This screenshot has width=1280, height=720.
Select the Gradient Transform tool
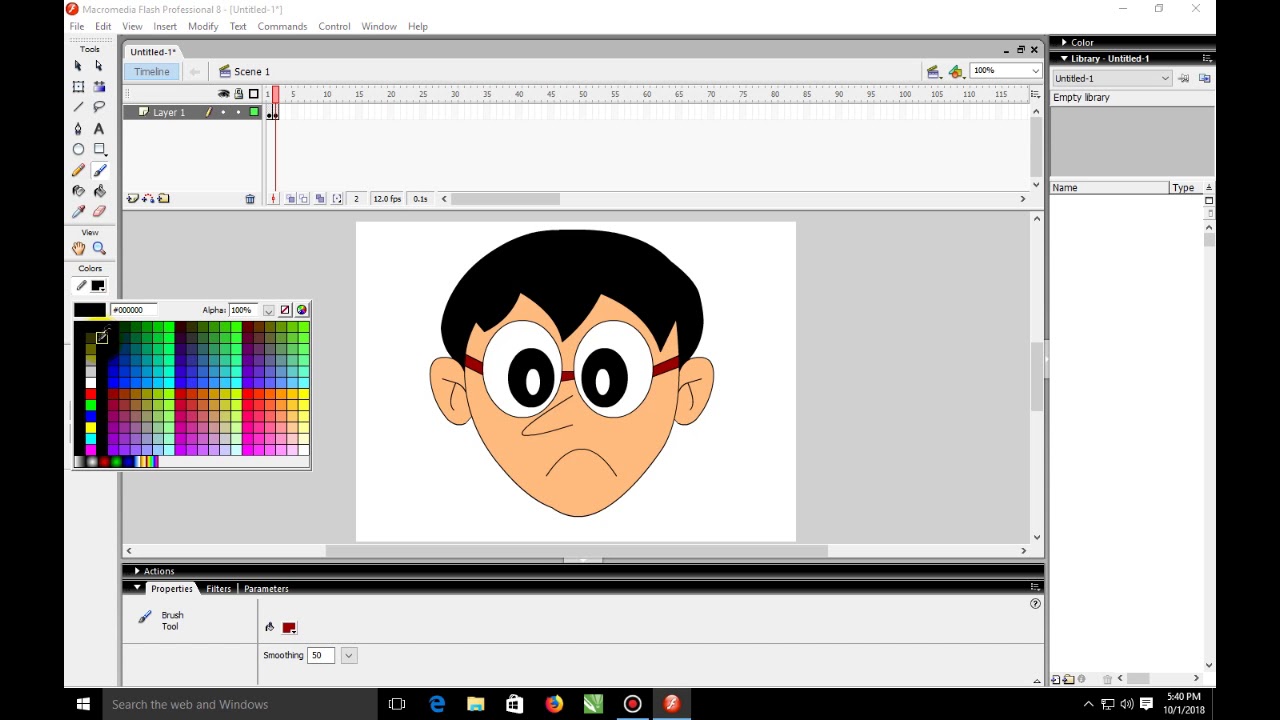[x=99, y=86]
